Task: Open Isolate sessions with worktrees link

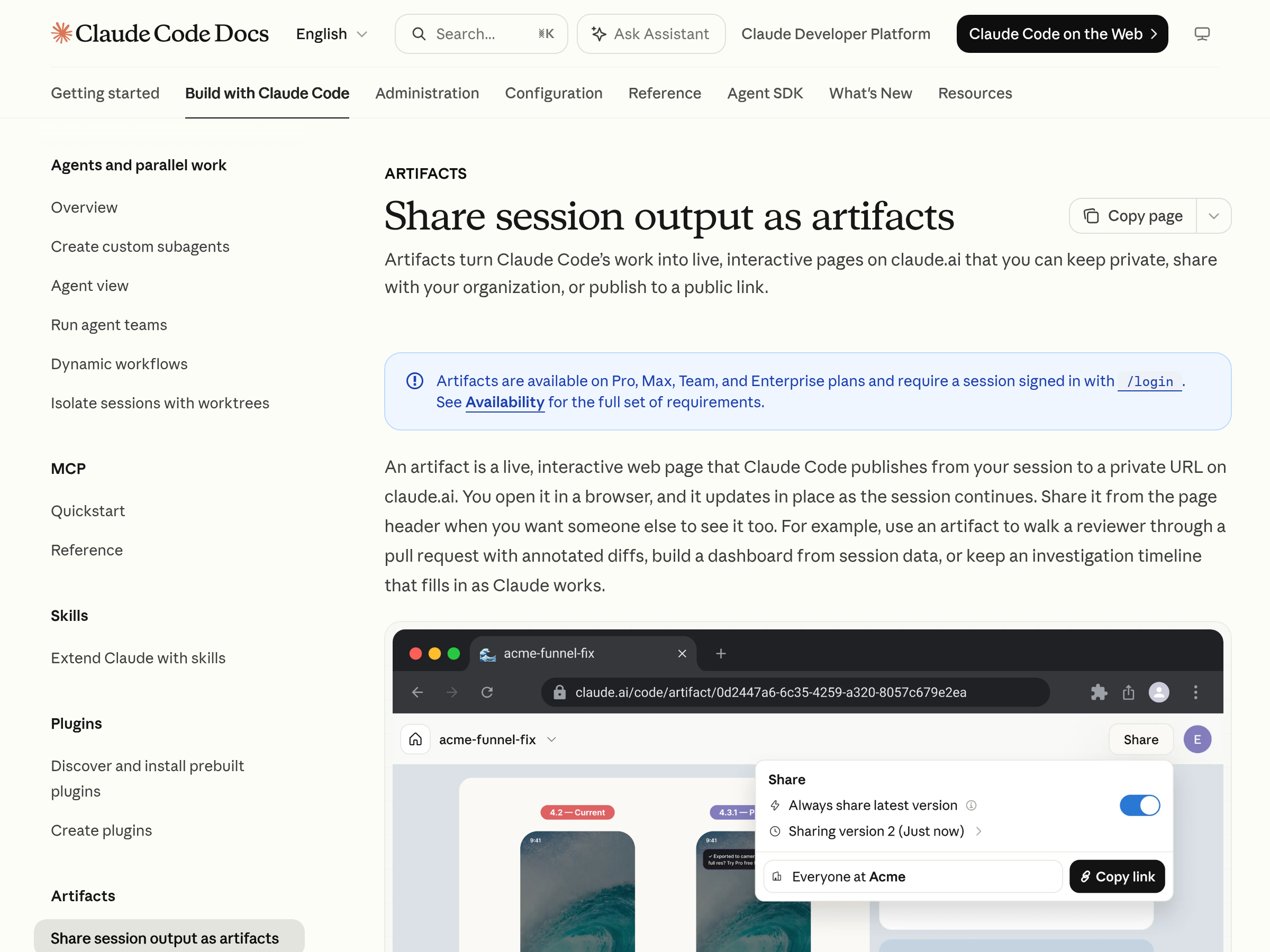Action: pyautogui.click(x=160, y=404)
